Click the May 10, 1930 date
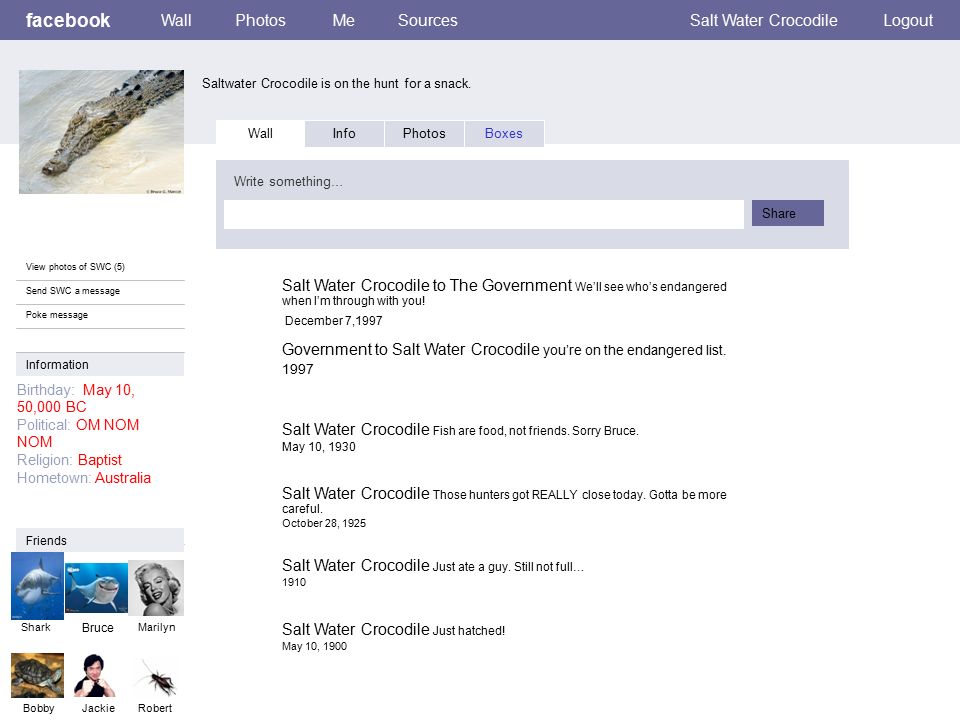The height and width of the screenshot is (720, 960). [318, 447]
